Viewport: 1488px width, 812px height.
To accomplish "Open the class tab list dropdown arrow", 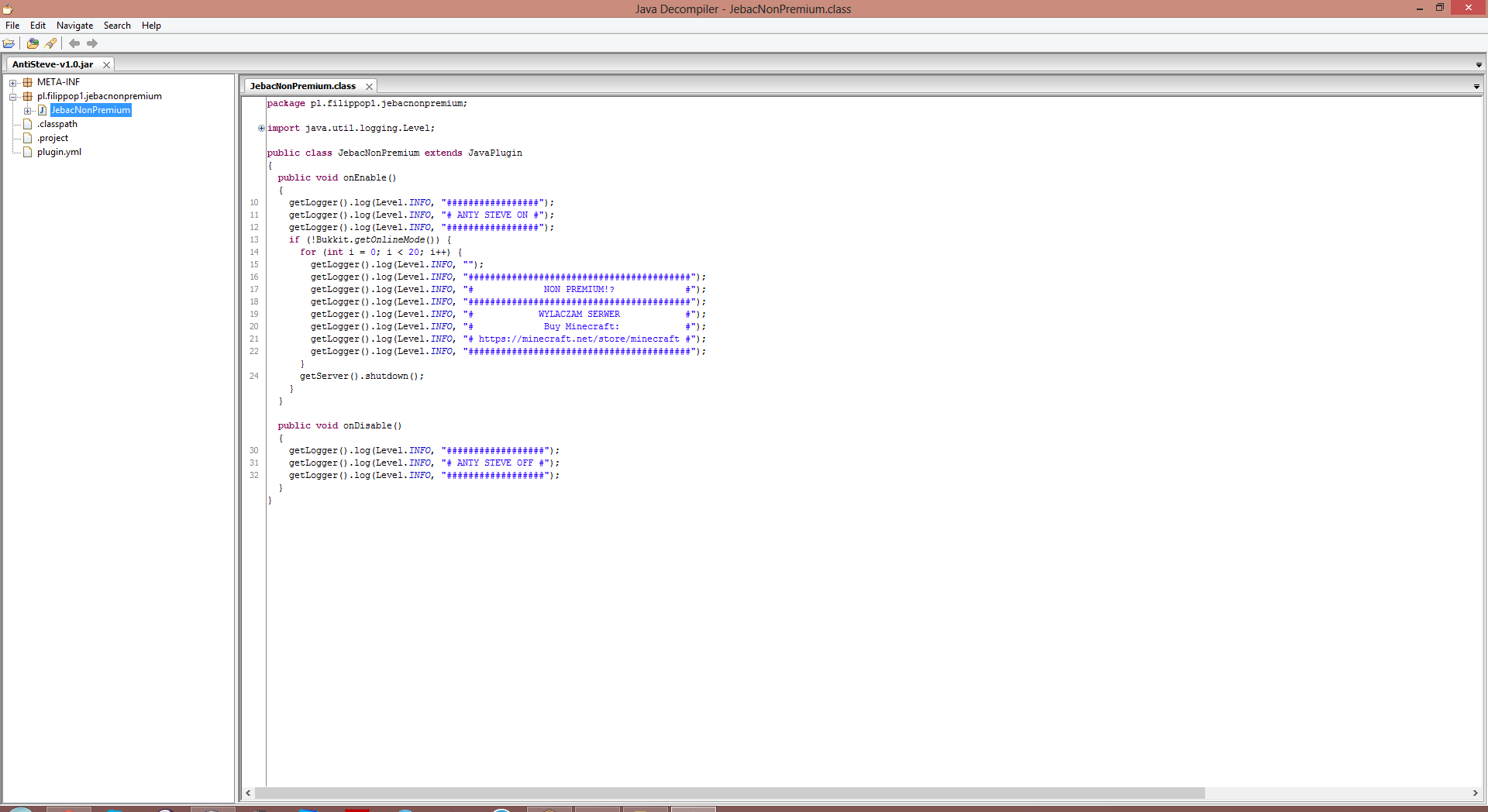I will [1476, 87].
